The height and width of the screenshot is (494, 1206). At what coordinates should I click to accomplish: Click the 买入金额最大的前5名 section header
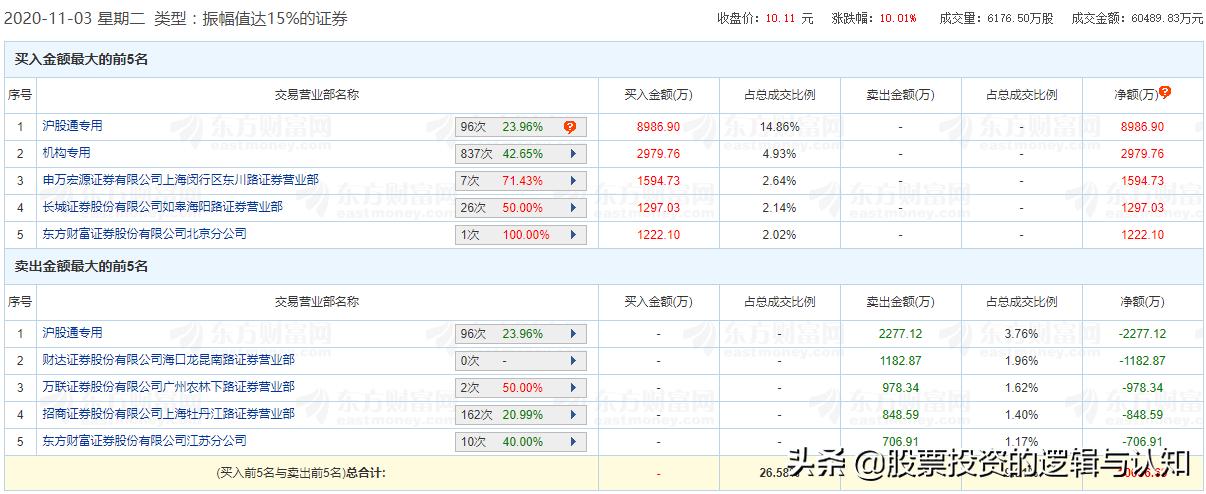82,60
